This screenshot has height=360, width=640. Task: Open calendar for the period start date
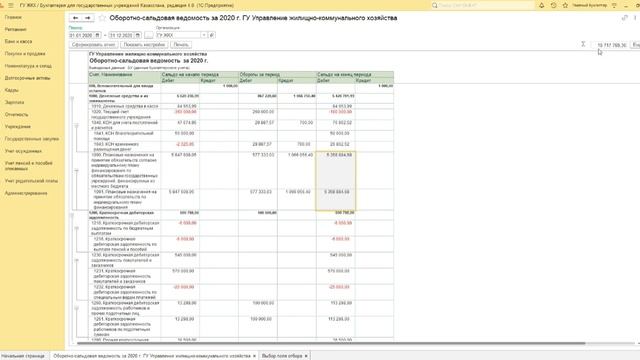[x=98, y=35]
